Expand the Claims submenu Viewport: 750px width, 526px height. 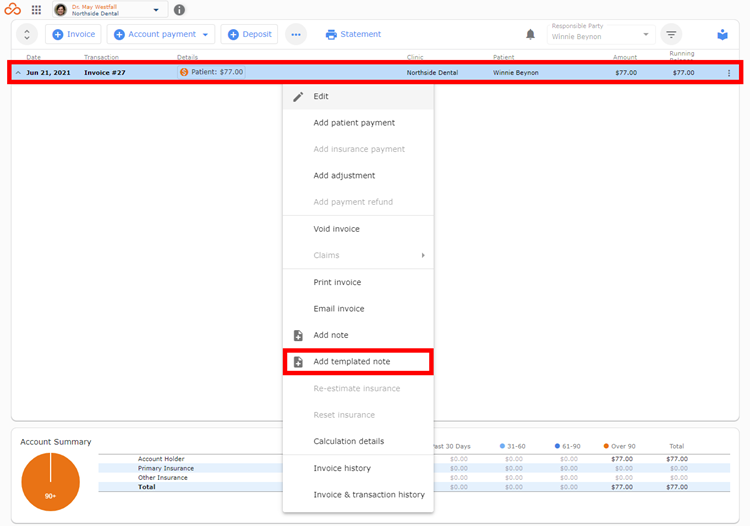(358, 255)
